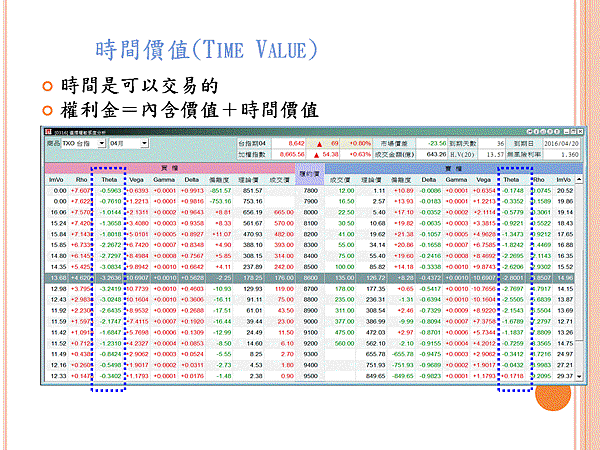Click the expiry date 2016/04/20
Viewport: 600px width, 450px height.
point(562,143)
